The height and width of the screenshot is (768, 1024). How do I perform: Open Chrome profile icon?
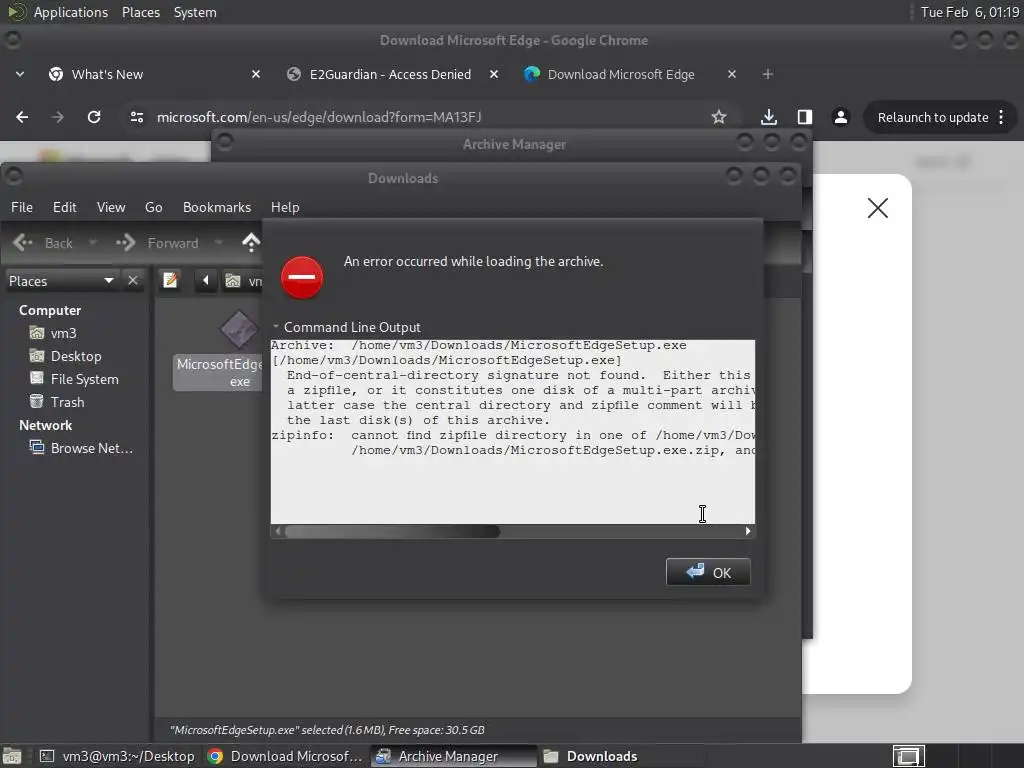coord(840,117)
